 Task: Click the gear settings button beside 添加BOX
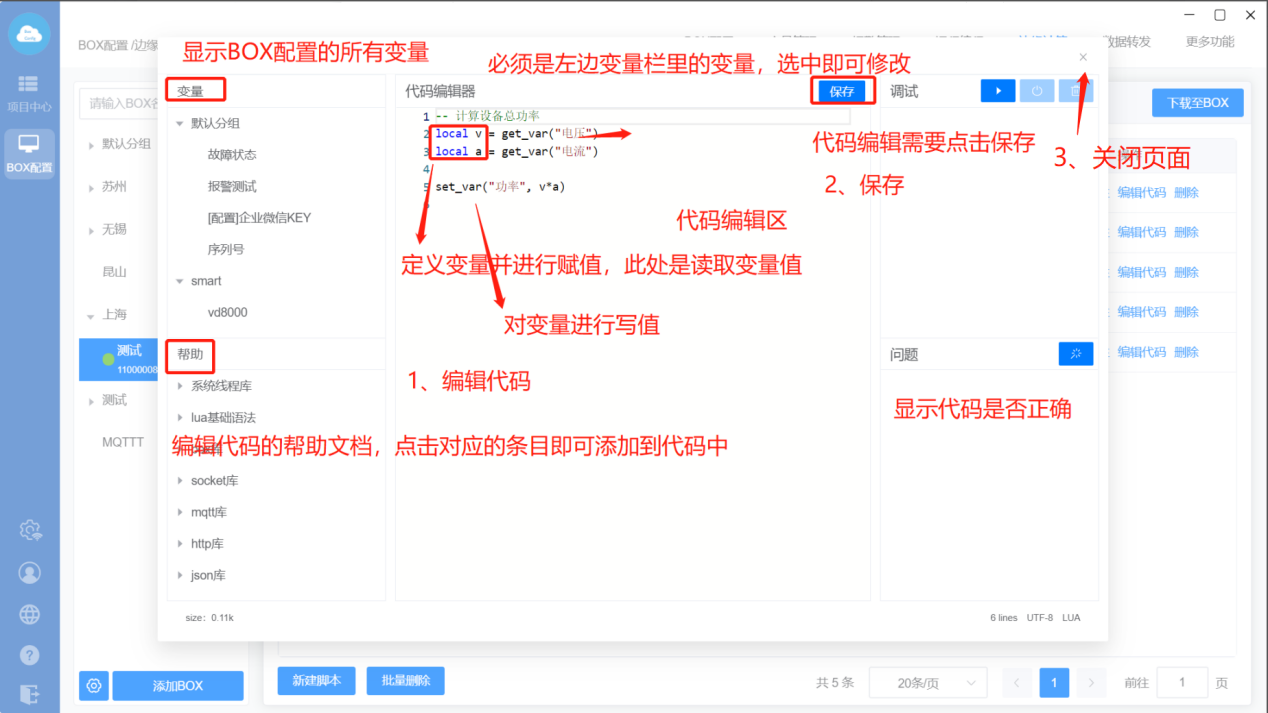(x=94, y=686)
